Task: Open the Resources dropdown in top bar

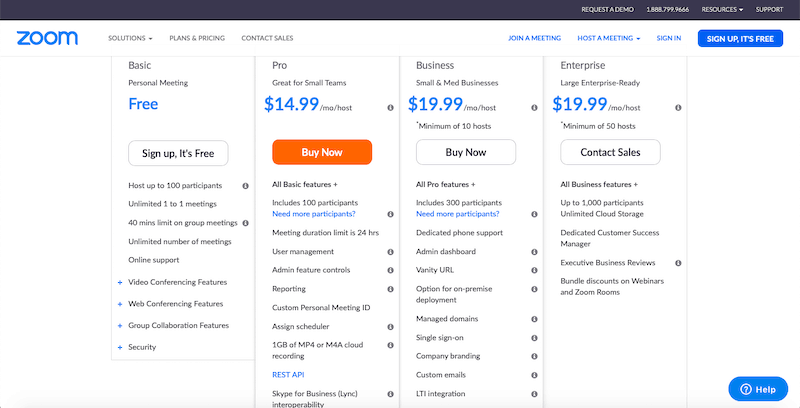Action: point(721,9)
